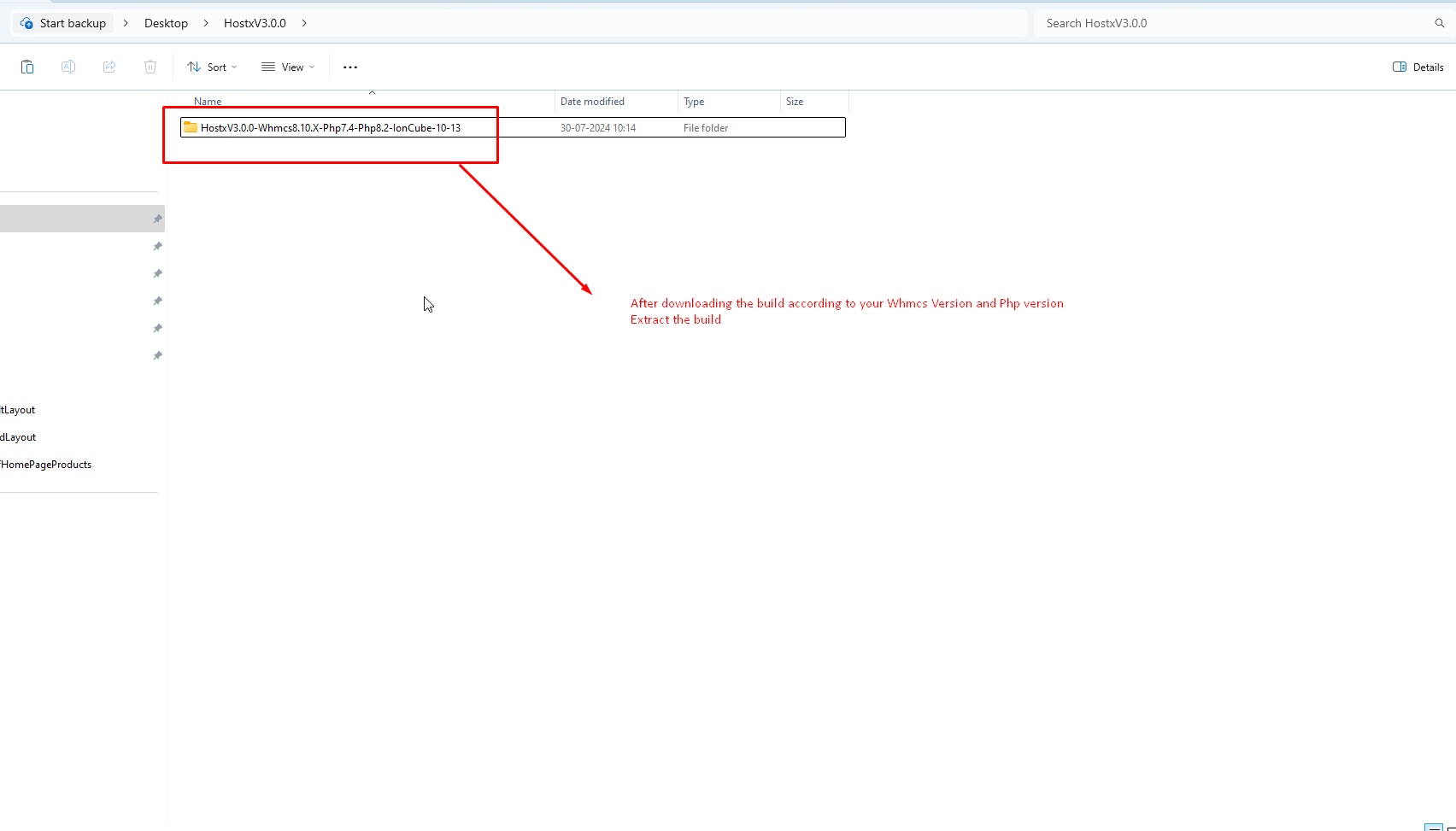Image resolution: width=1456 pixels, height=831 pixels.
Task: Click the Name column header
Action: pyautogui.click(x=208, y=101)
